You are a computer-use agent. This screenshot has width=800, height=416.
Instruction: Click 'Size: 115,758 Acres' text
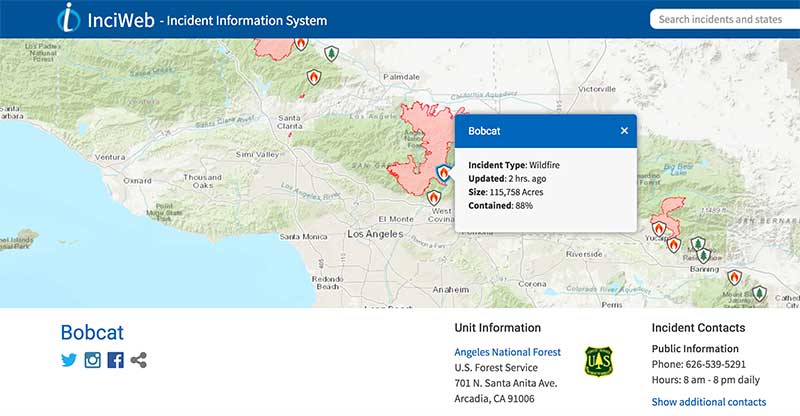pos(506,192)
